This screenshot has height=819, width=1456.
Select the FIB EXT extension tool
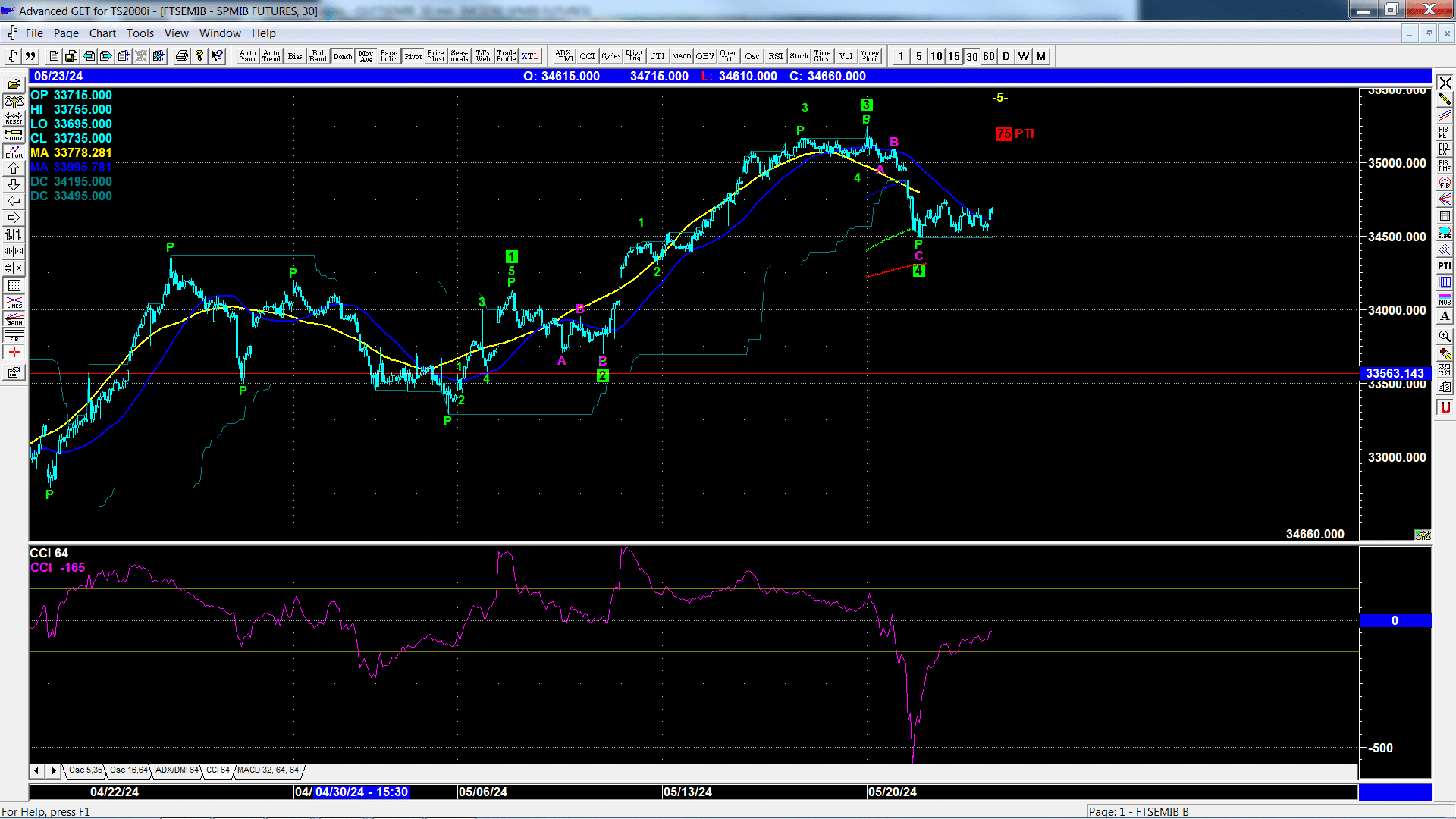[1445, 149]
